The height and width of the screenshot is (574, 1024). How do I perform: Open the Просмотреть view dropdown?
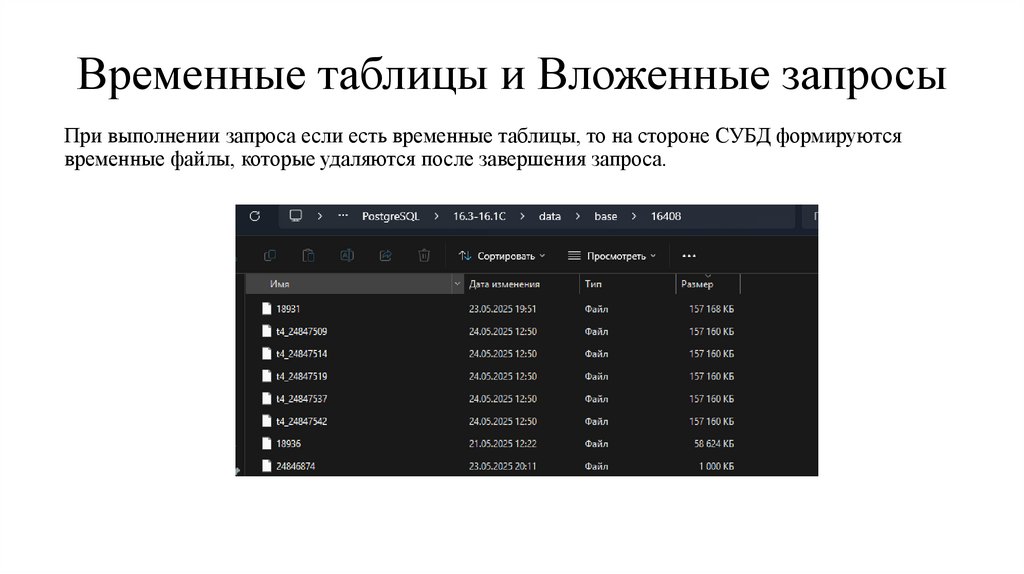[612, 256]
